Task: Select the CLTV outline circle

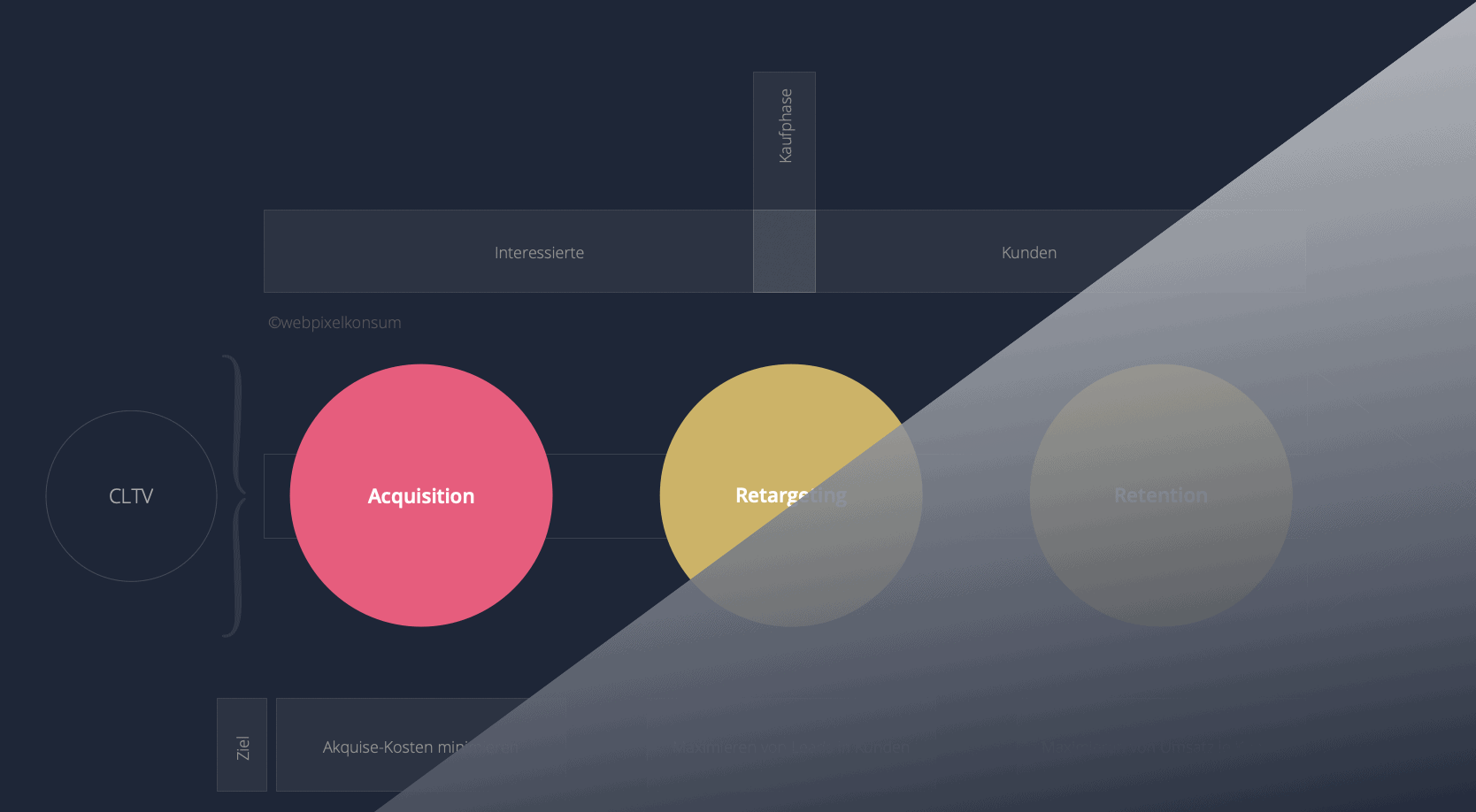Action: (x=131, y=496)
